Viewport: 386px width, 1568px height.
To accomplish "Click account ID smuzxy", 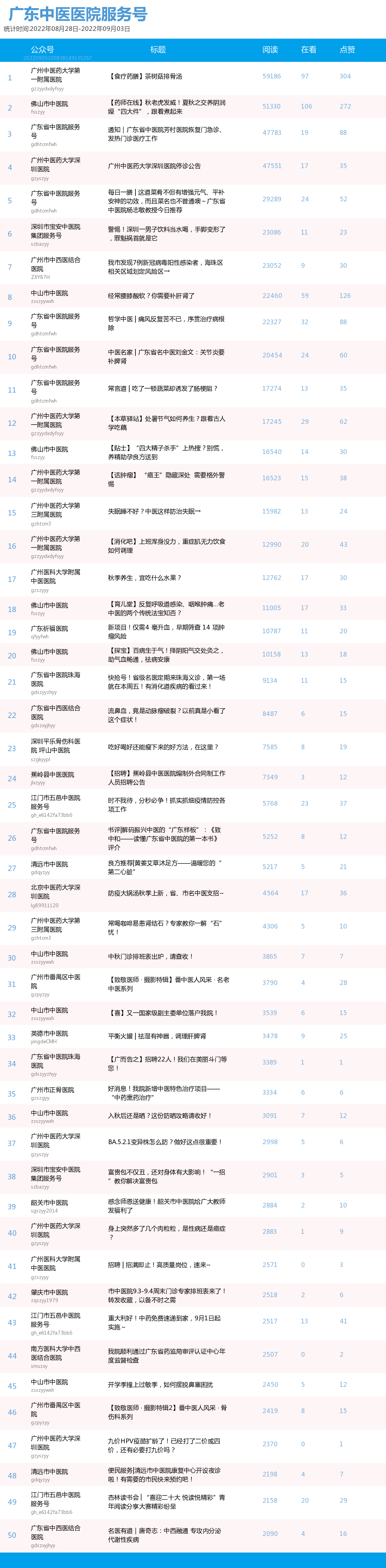I will coord(39,1366).
